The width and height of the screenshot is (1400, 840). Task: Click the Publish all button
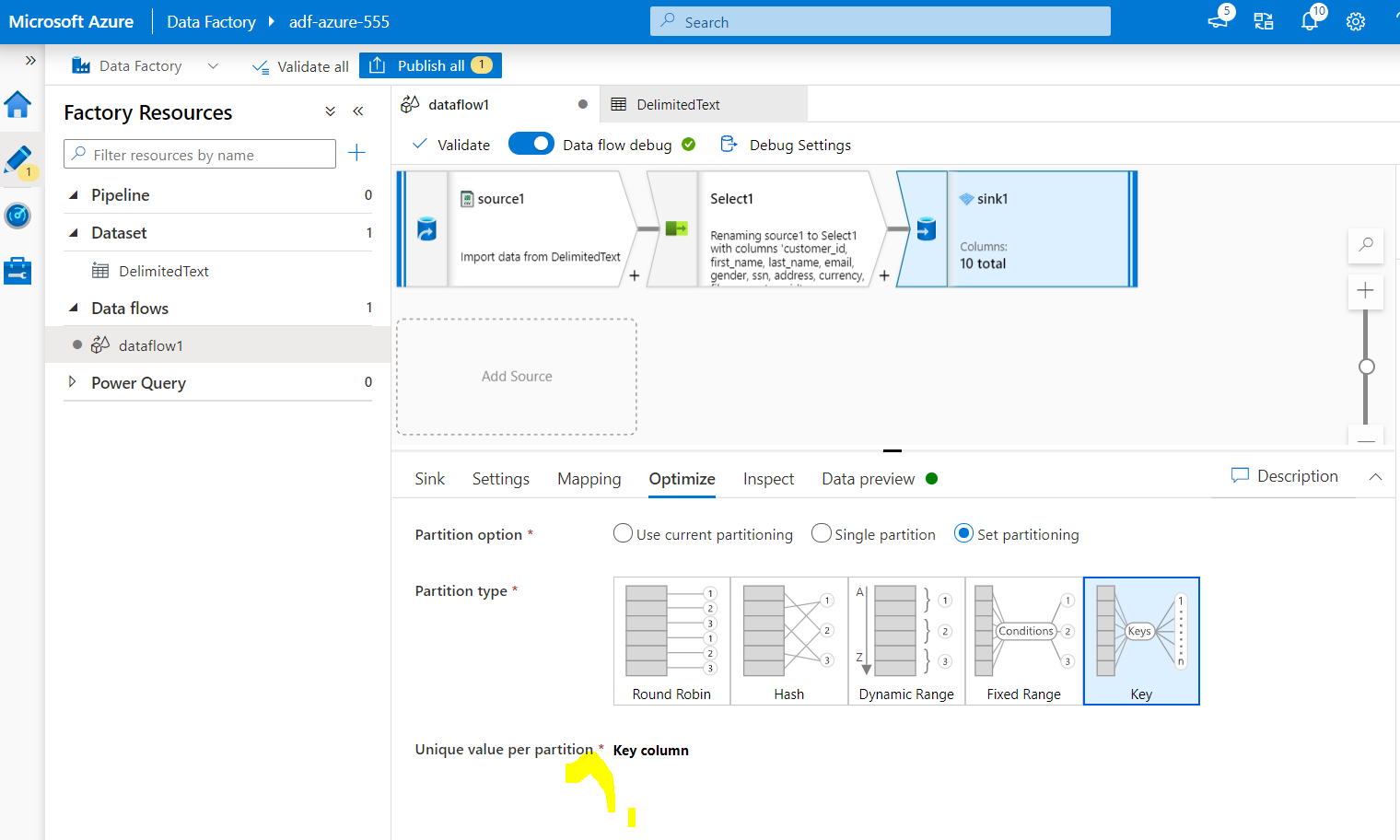pyautogui.click(x=430, y=65)
